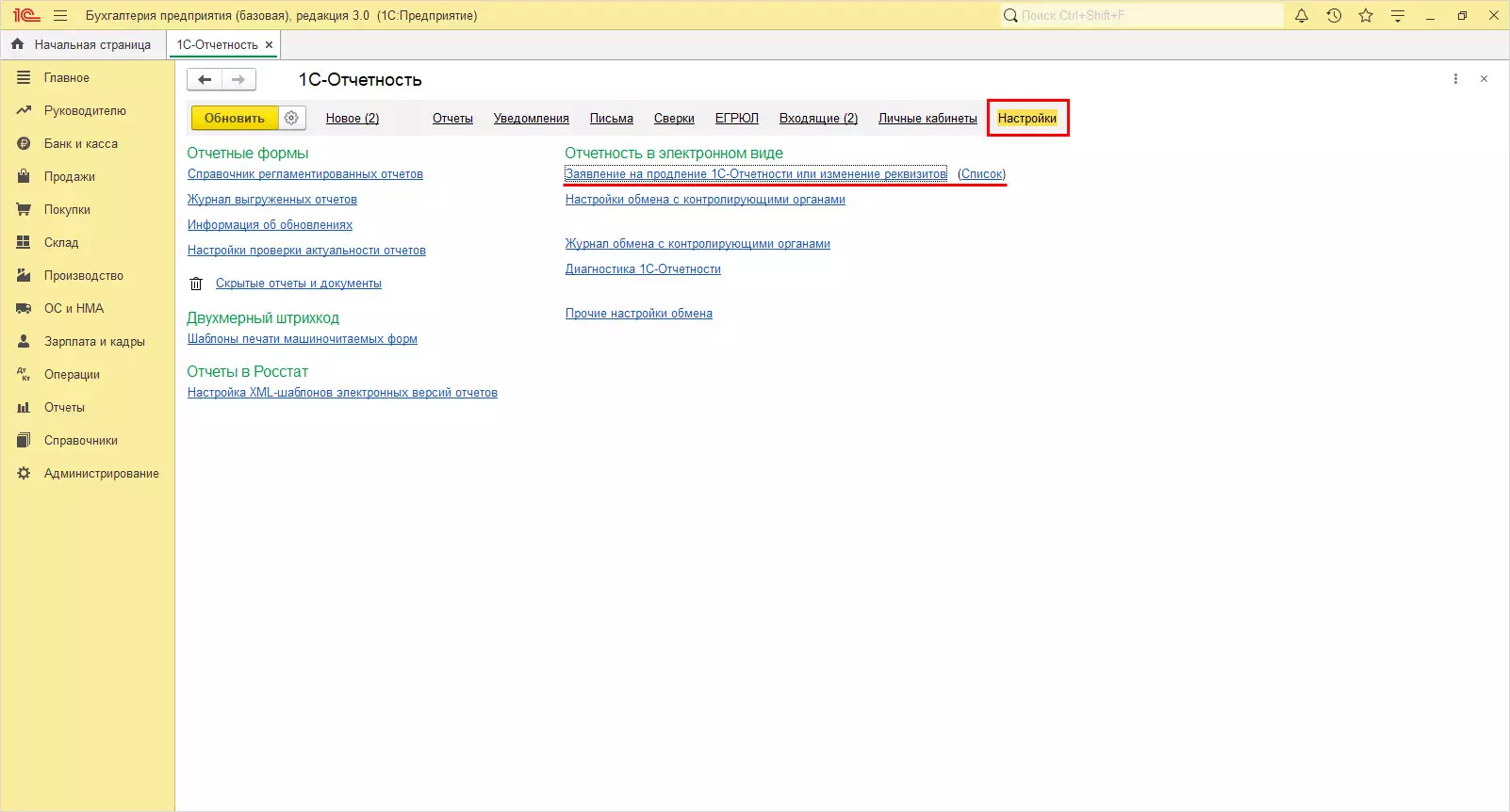Open the Склад section
Screen dimensions: 1510x812
(x=88, y=243)
